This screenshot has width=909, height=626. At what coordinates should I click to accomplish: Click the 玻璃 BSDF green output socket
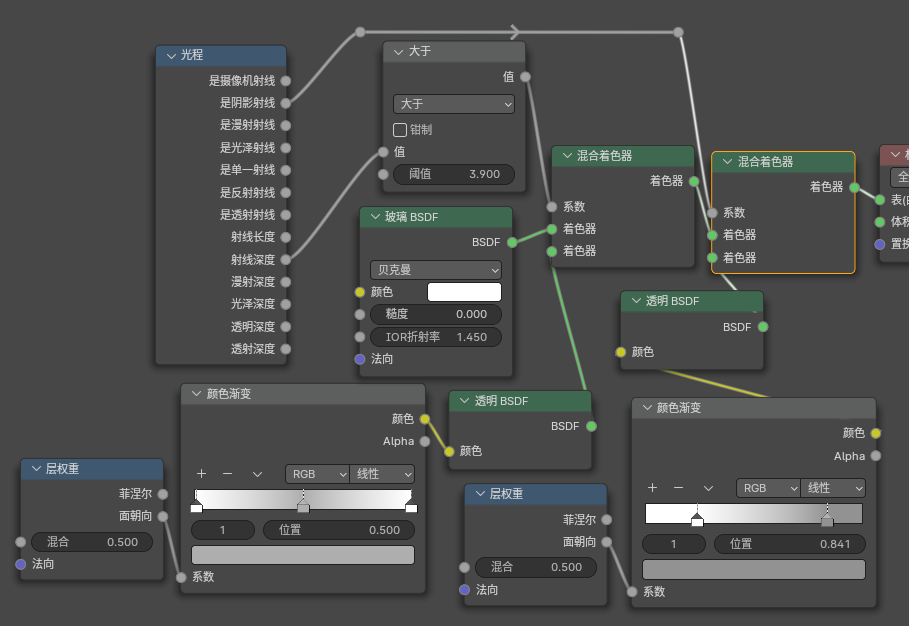(512, 242)
